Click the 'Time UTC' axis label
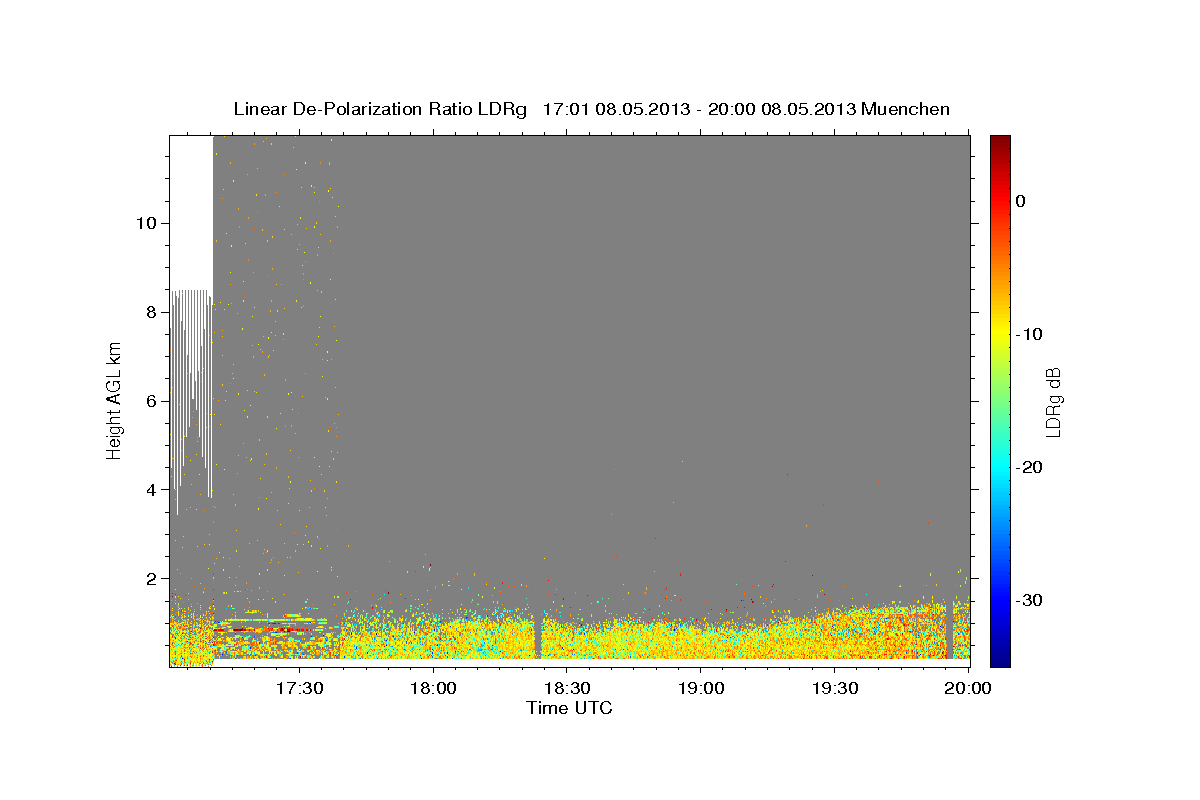The height and width of the screenshot is (800, 1200). (569, 709)
